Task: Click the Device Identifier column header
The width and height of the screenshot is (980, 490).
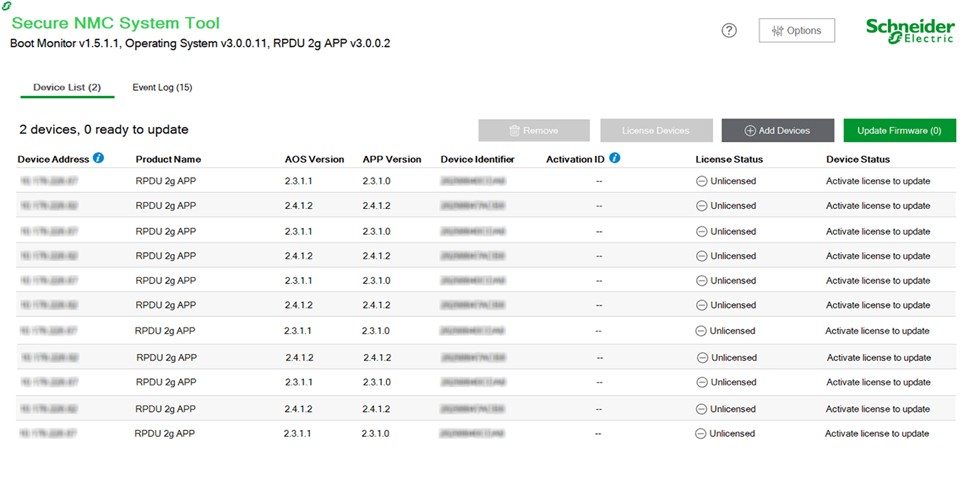Action: click(478, 159)
